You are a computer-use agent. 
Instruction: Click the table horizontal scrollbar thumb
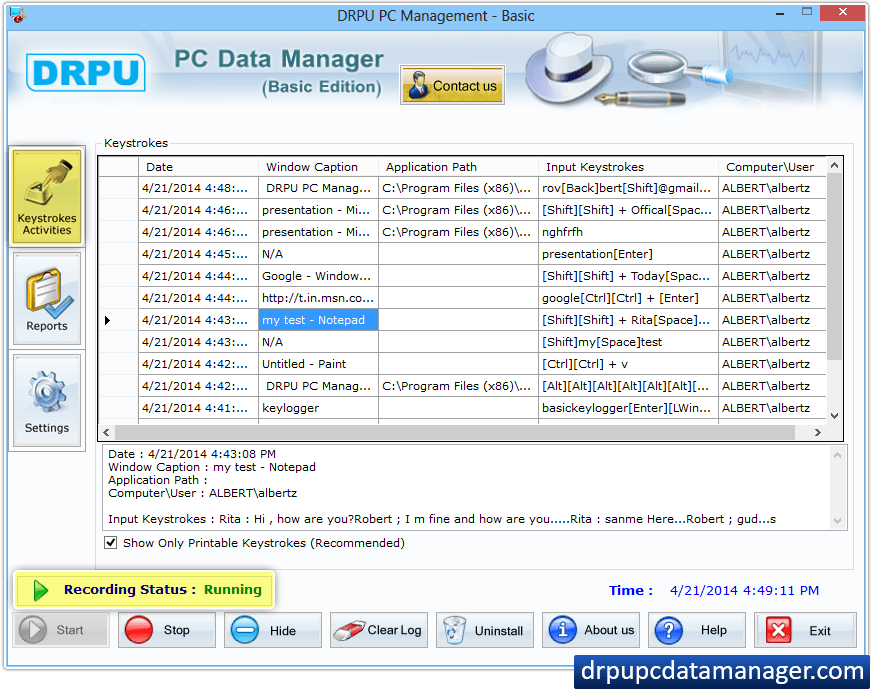pyautogui.click(x=454, y=432)
